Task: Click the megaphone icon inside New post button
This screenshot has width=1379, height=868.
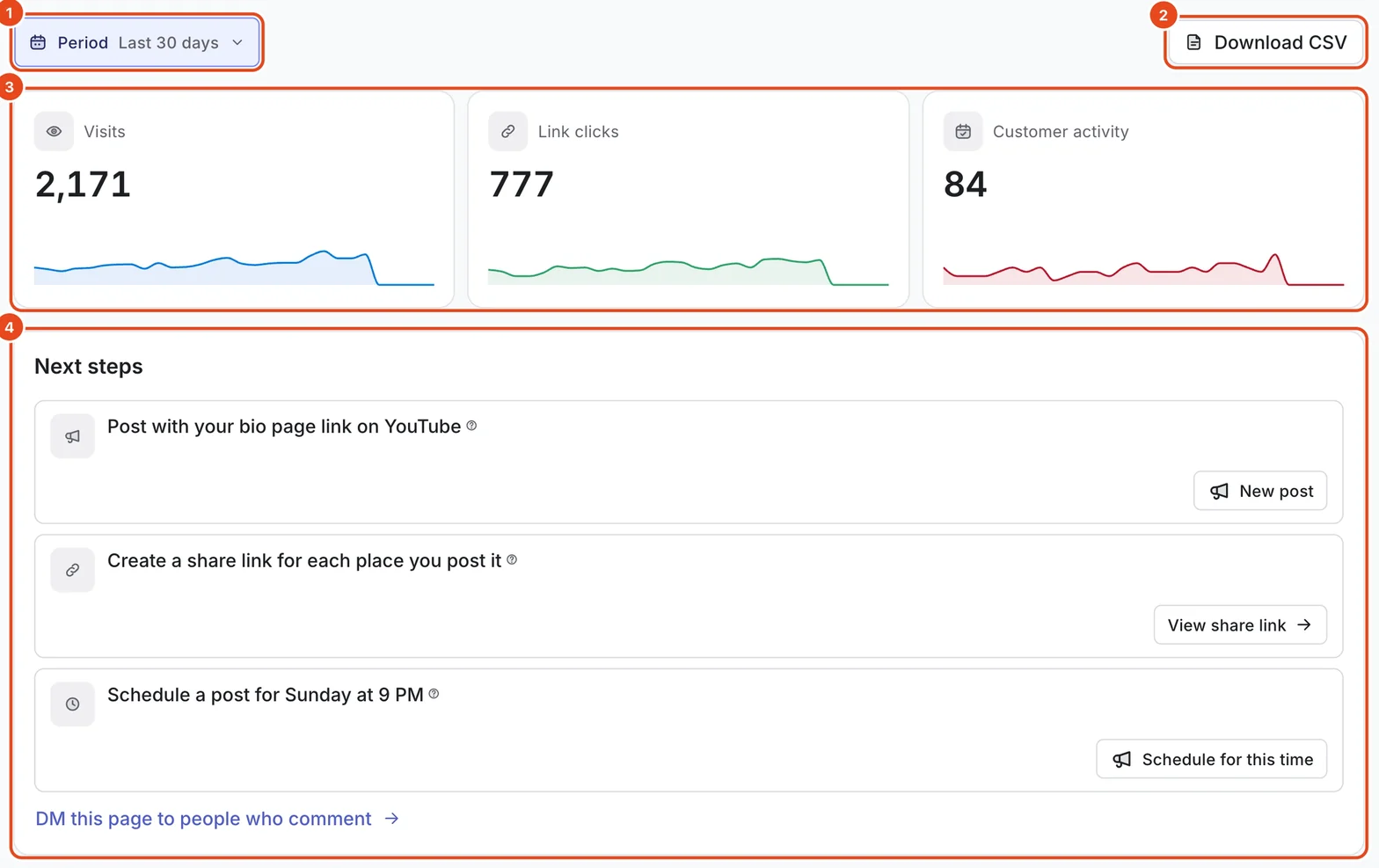Action: click(1219, 491)
